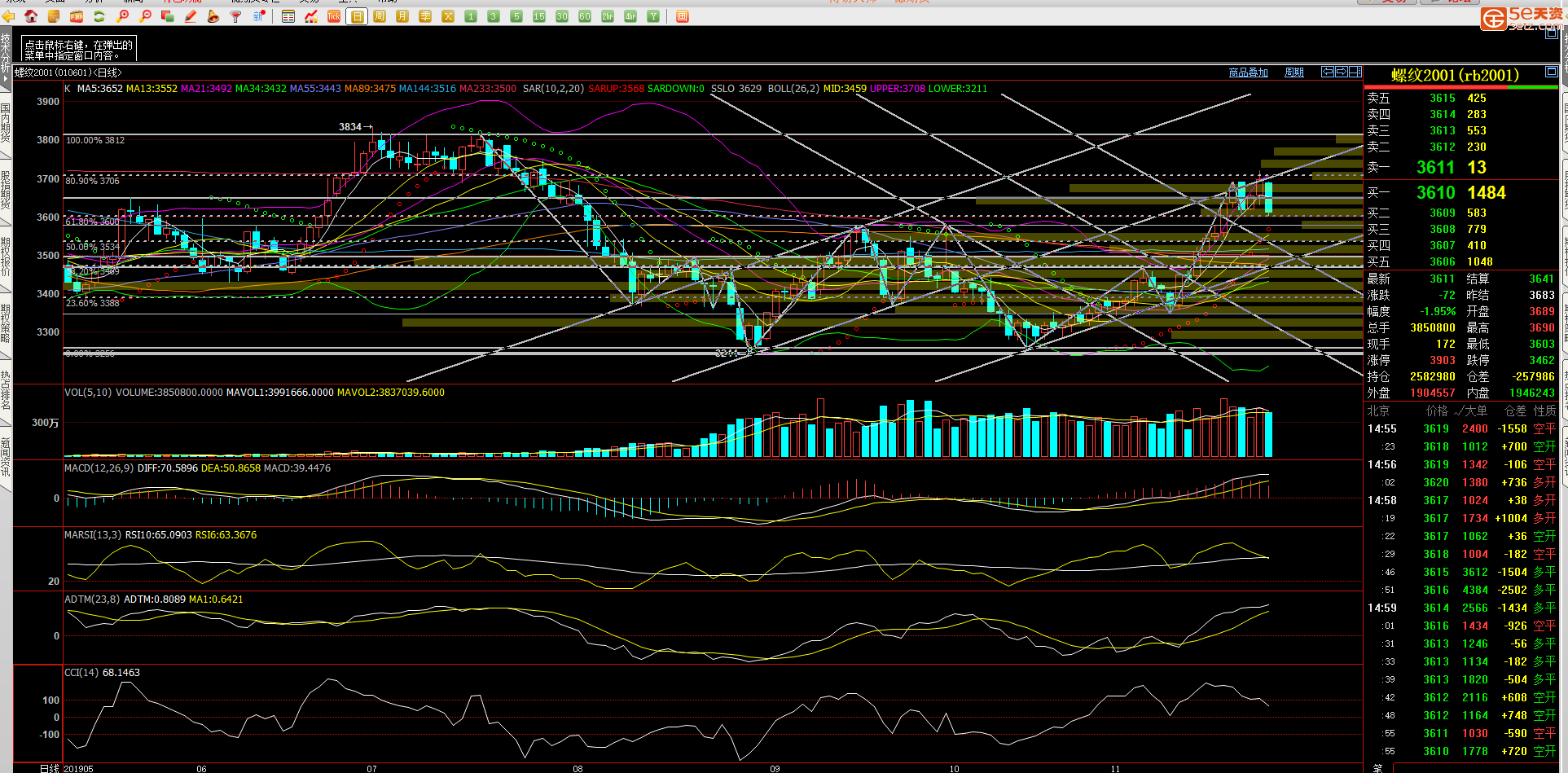
Task: Switch to Tick chart view
Action: [334, 16]
